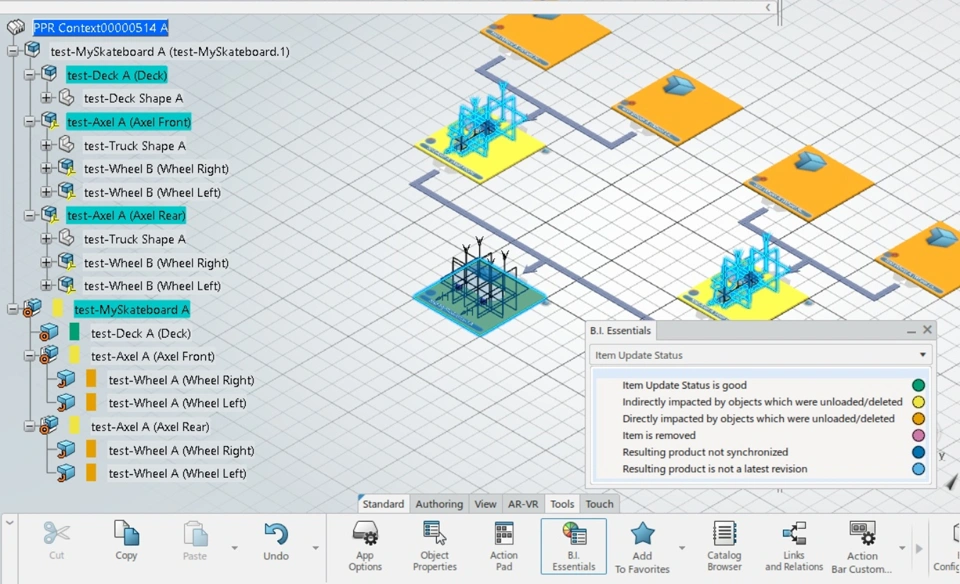Image resolution: width=960 pixels, height=584 pixels.
Task: Click 'Item Update Status is good' legend entry
Action: [x=684, y=385]
